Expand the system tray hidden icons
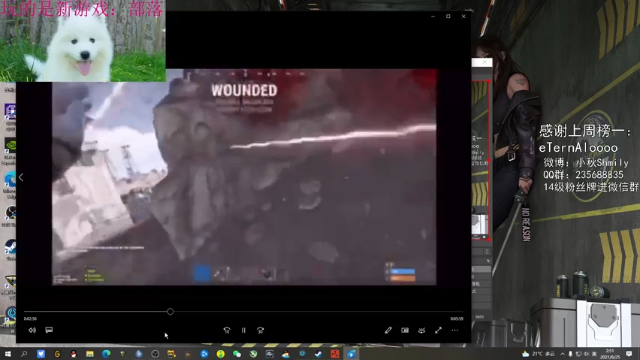Viewport: 640px width, 360px height. point(562,354)
